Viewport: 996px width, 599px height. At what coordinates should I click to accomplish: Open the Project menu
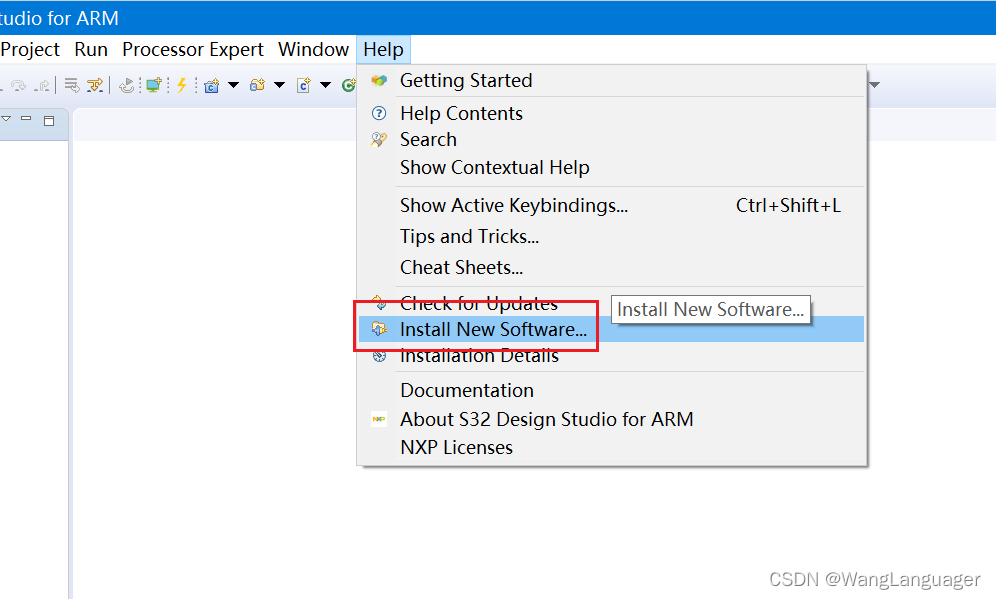[x=30, y=50]
